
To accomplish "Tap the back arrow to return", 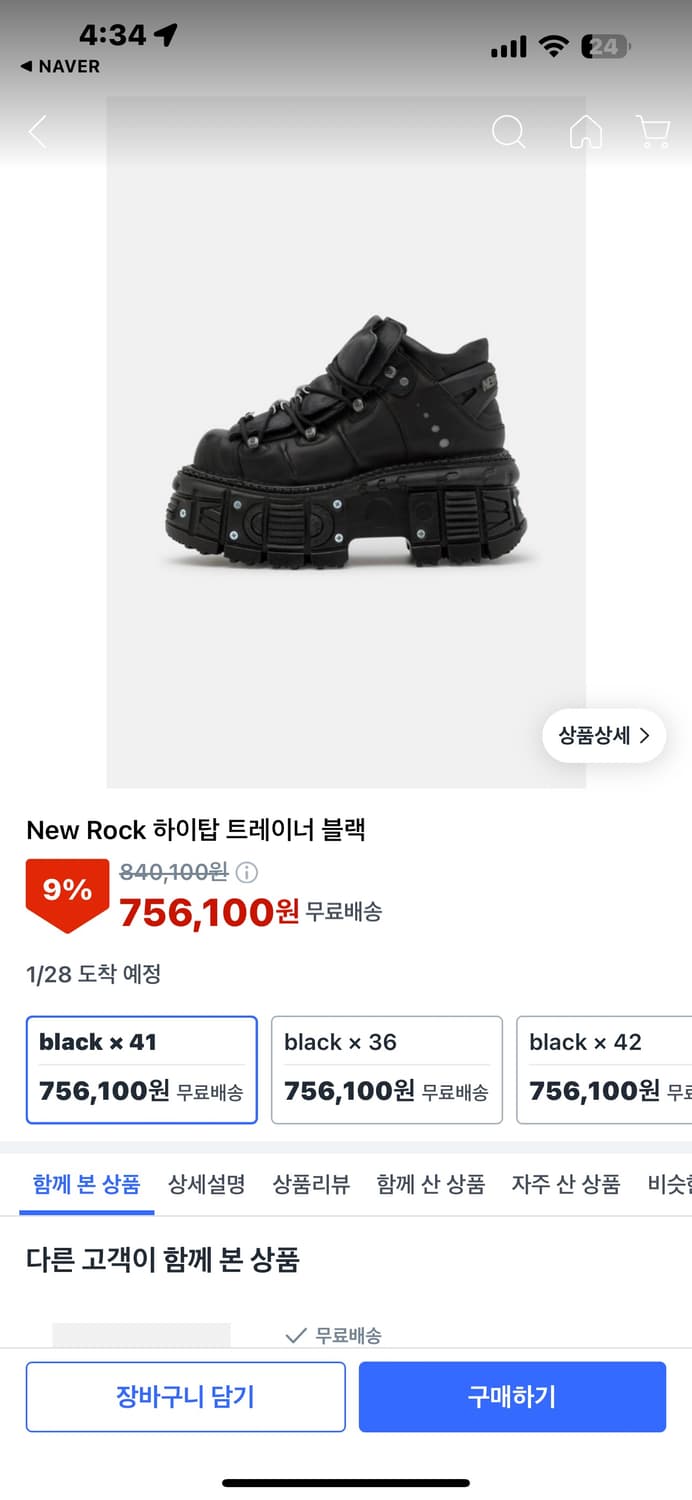I will click(37, 131).
